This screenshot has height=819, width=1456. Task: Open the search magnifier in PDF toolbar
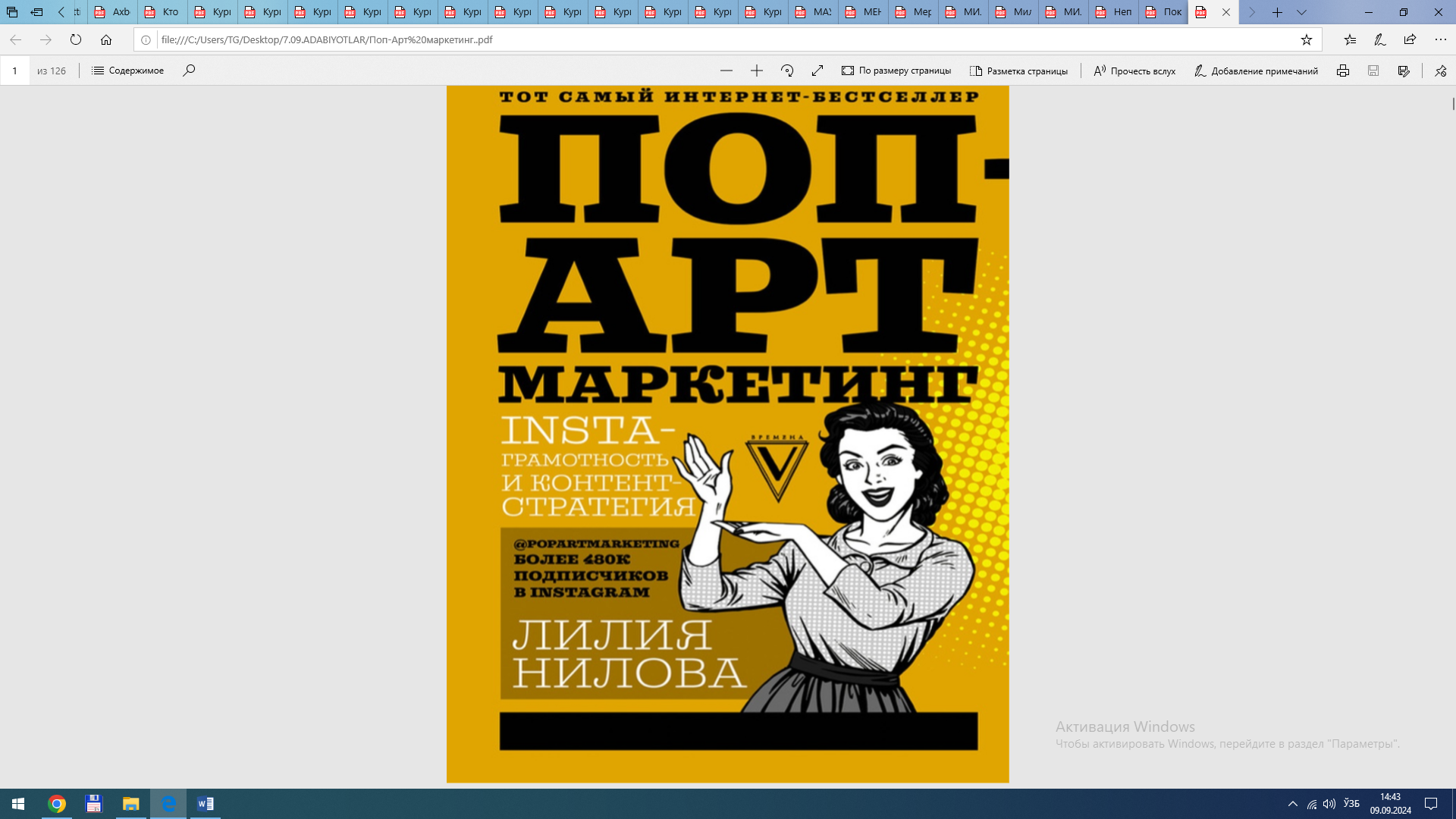point(189,71)
